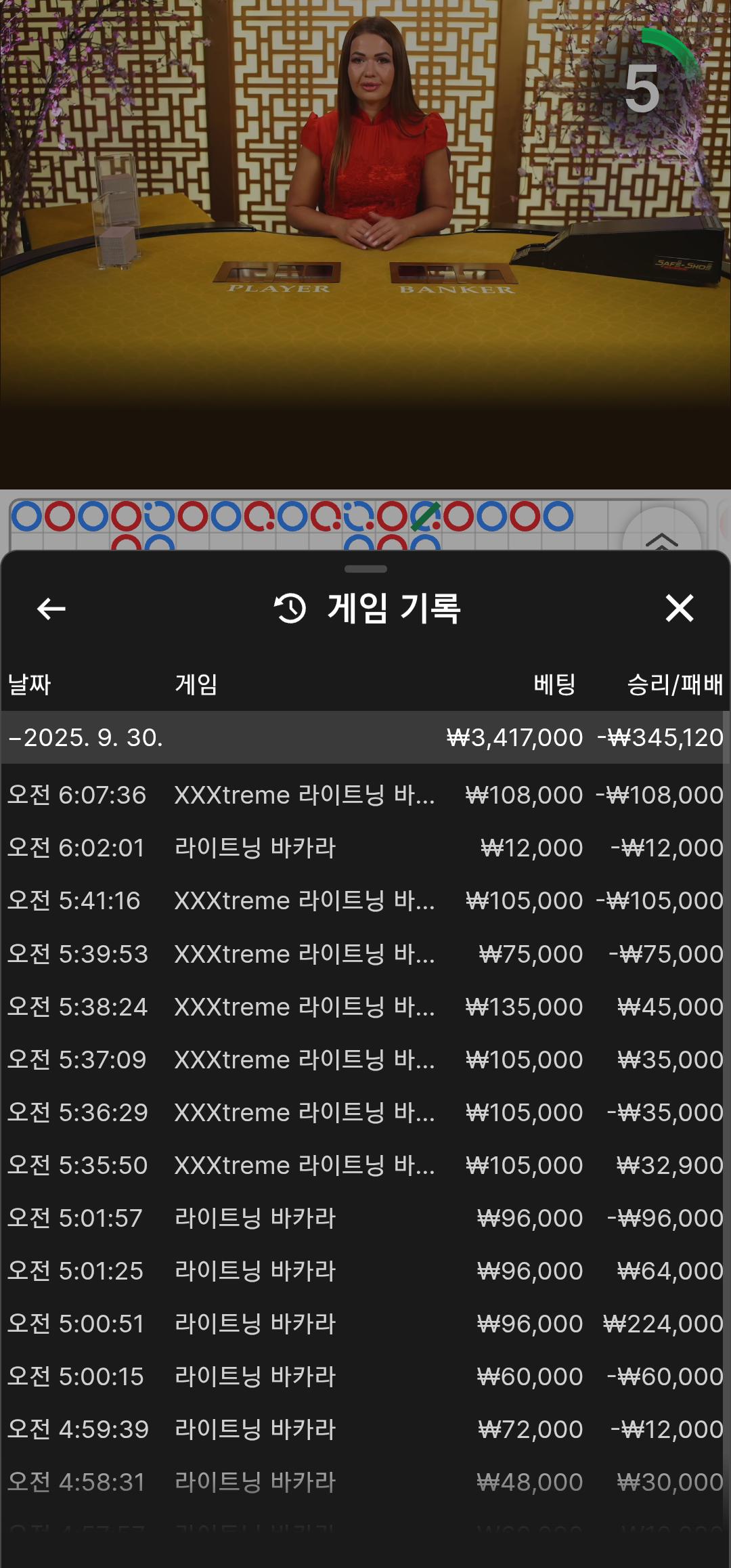731x1568 pixels.
Task: Expand the roadmap with the up chevron
Action: click(x=661, y=540)
